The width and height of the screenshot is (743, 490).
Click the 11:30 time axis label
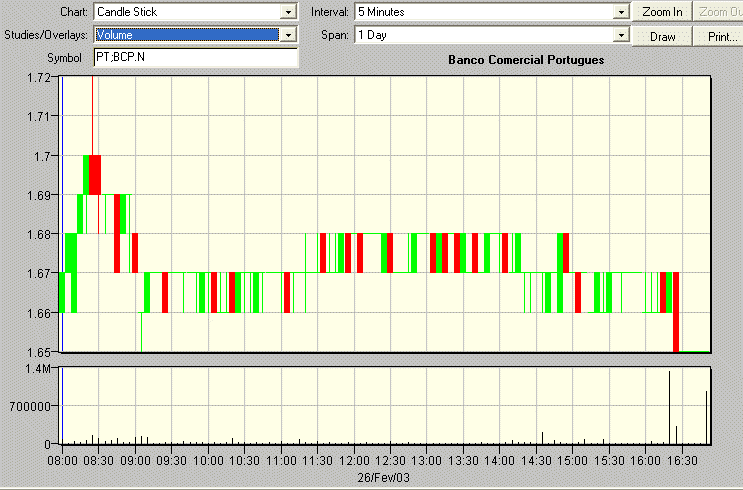point(317,460)
